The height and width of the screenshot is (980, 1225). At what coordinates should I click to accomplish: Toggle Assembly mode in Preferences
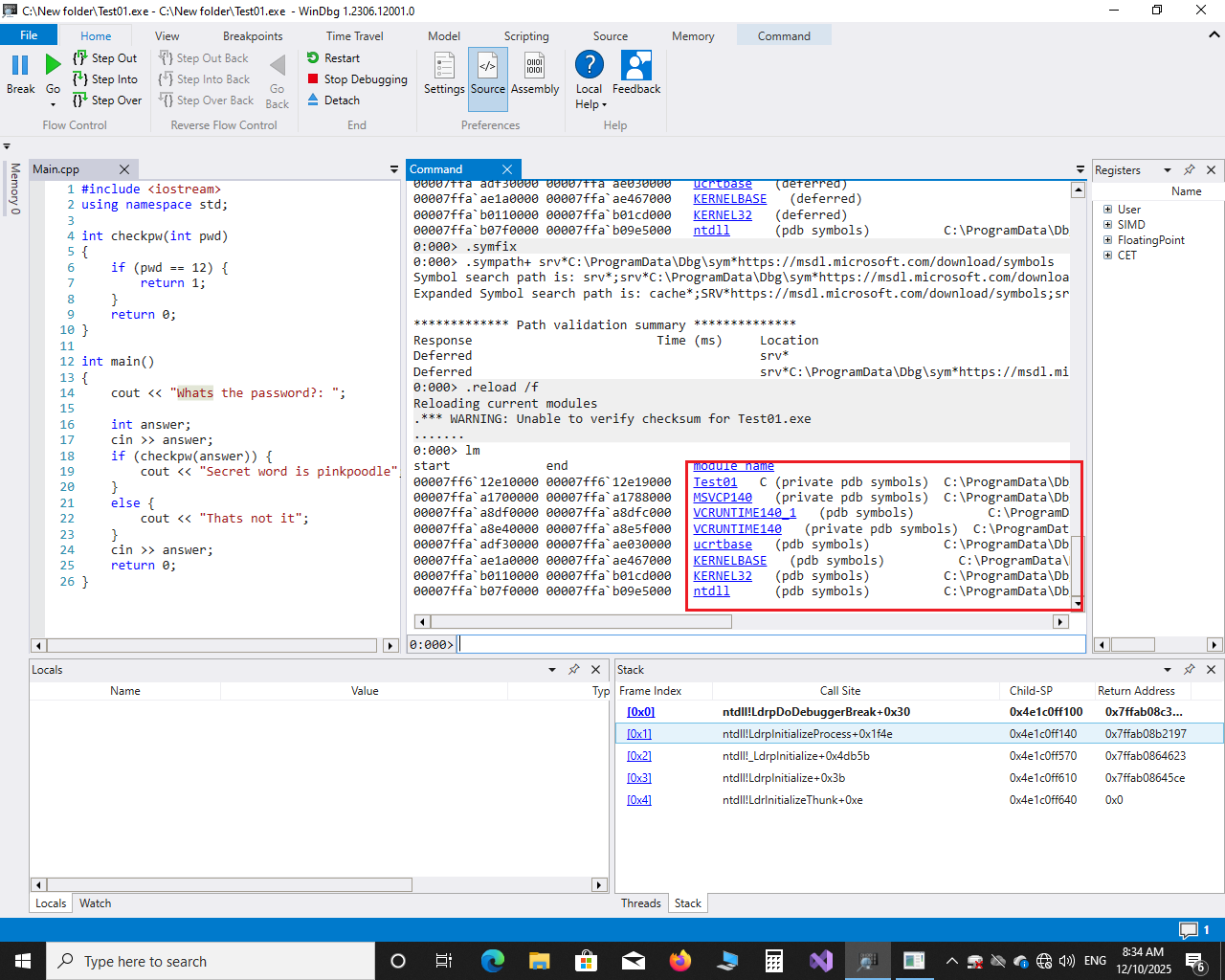[x=534, y=66]
